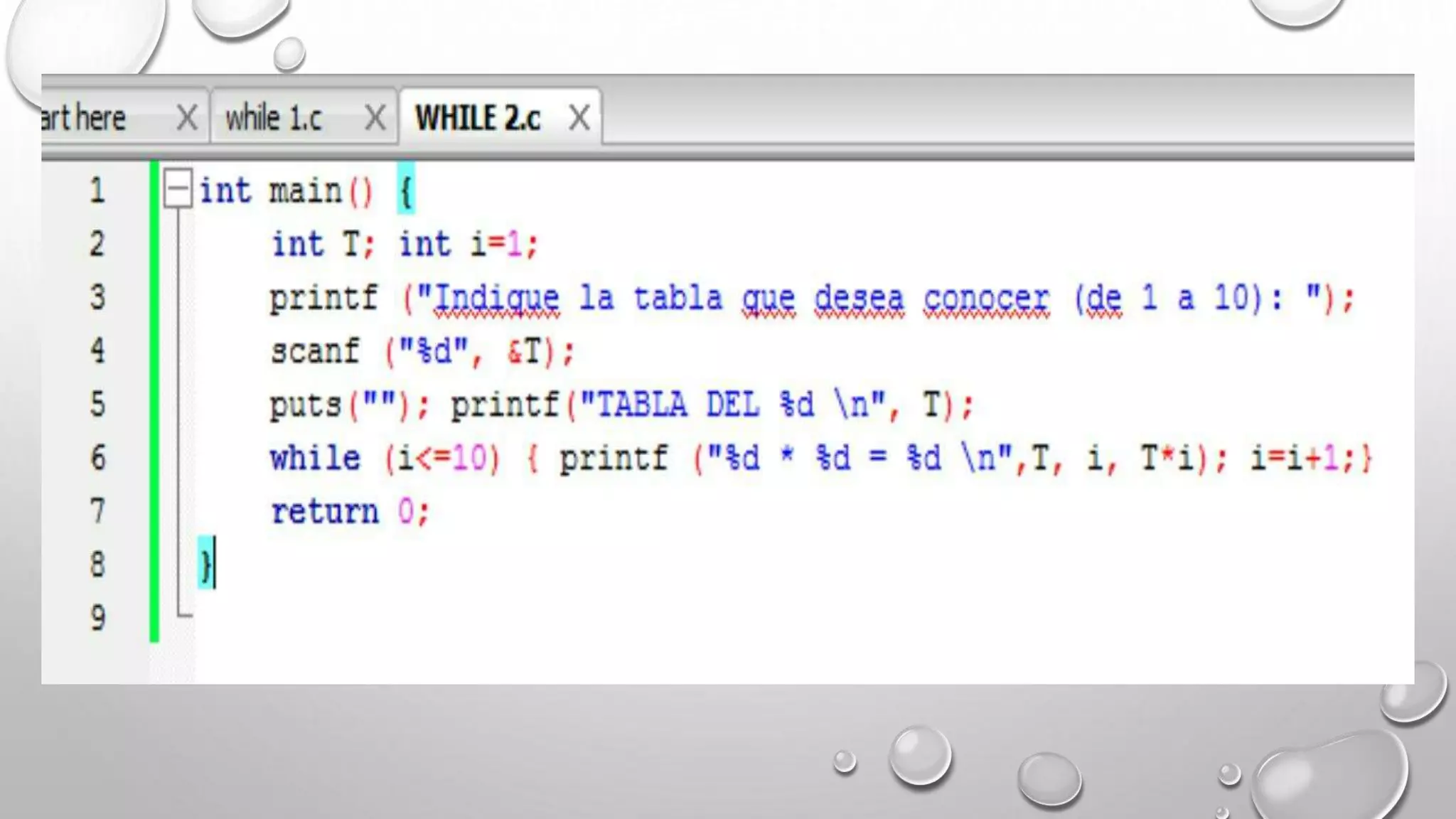Place cursor on the scanf statement
Viewport: 1456px width, 819px height.
click(x=315, y=351)
